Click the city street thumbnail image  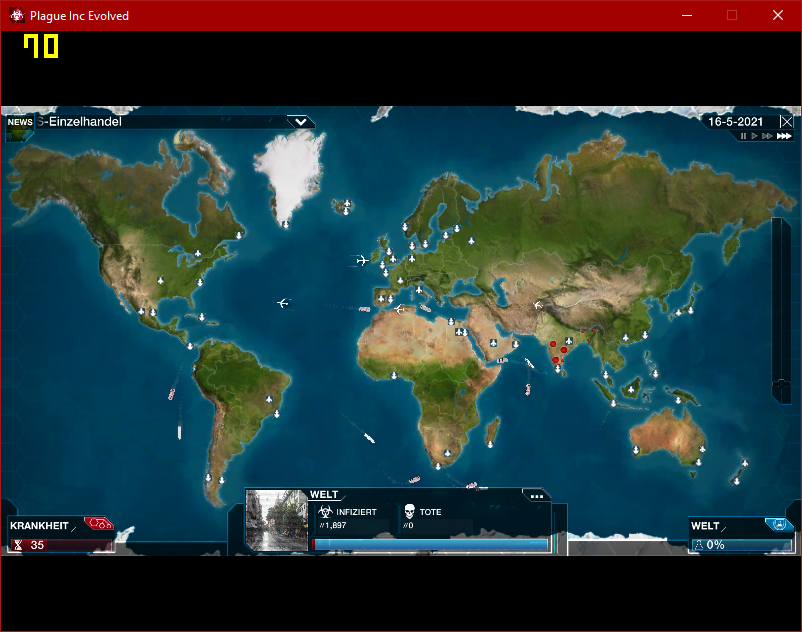point(277,521)
